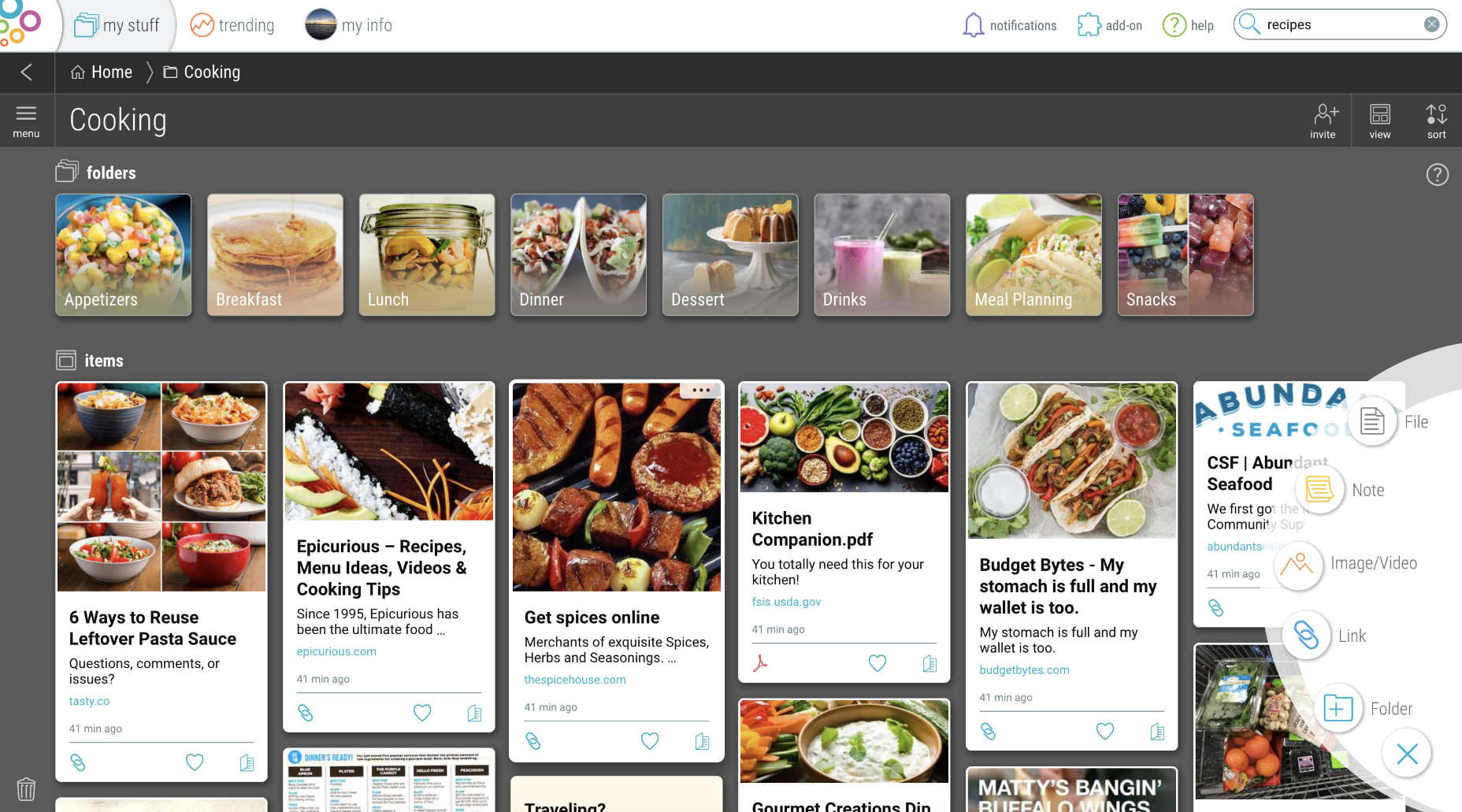Open the link icon on the Budget Bytes card
The width and height of the screenshot is (1462, 812).
point(988,732)
